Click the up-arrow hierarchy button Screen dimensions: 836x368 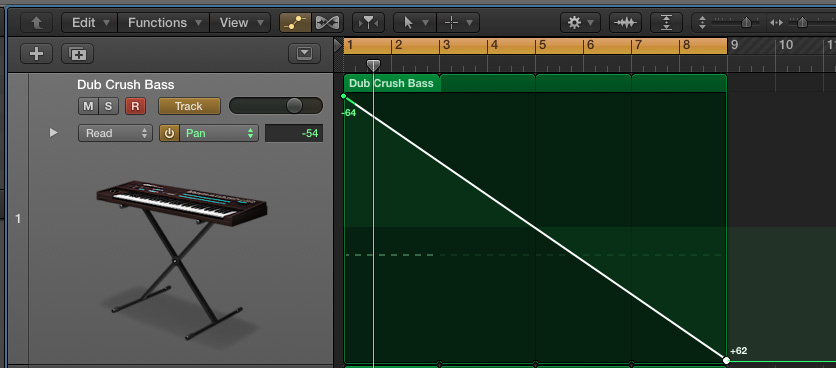[x=37, y=23]
